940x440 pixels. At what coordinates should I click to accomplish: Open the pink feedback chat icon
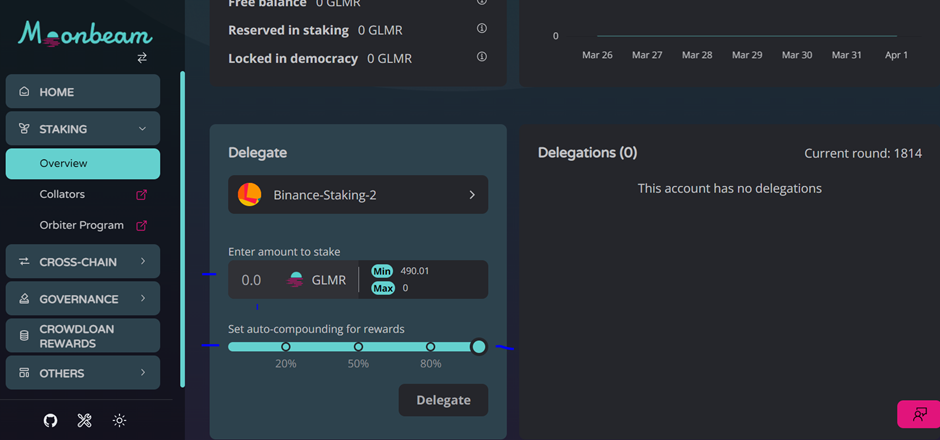click(x=918, y=414)
